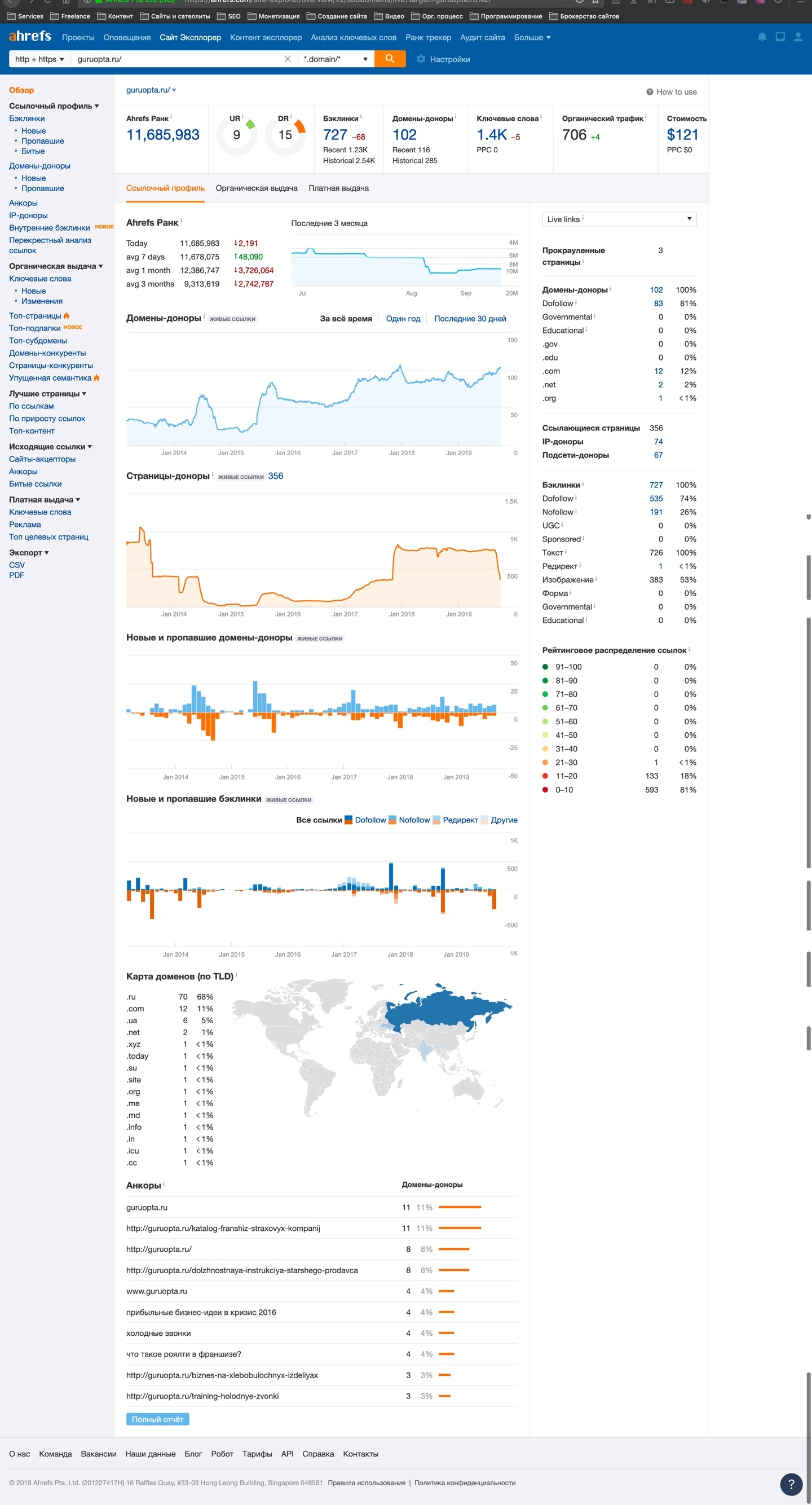This screenshot has width=812, height=1505.
Task: Expand the Больше menu in the navigation
Action: pyautogui.click(x=532, y=37)
